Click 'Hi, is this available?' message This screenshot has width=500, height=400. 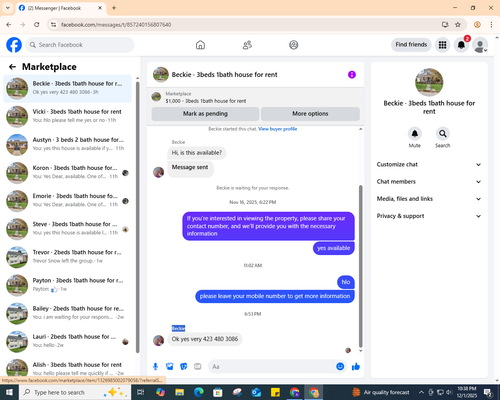coord(197,153)
